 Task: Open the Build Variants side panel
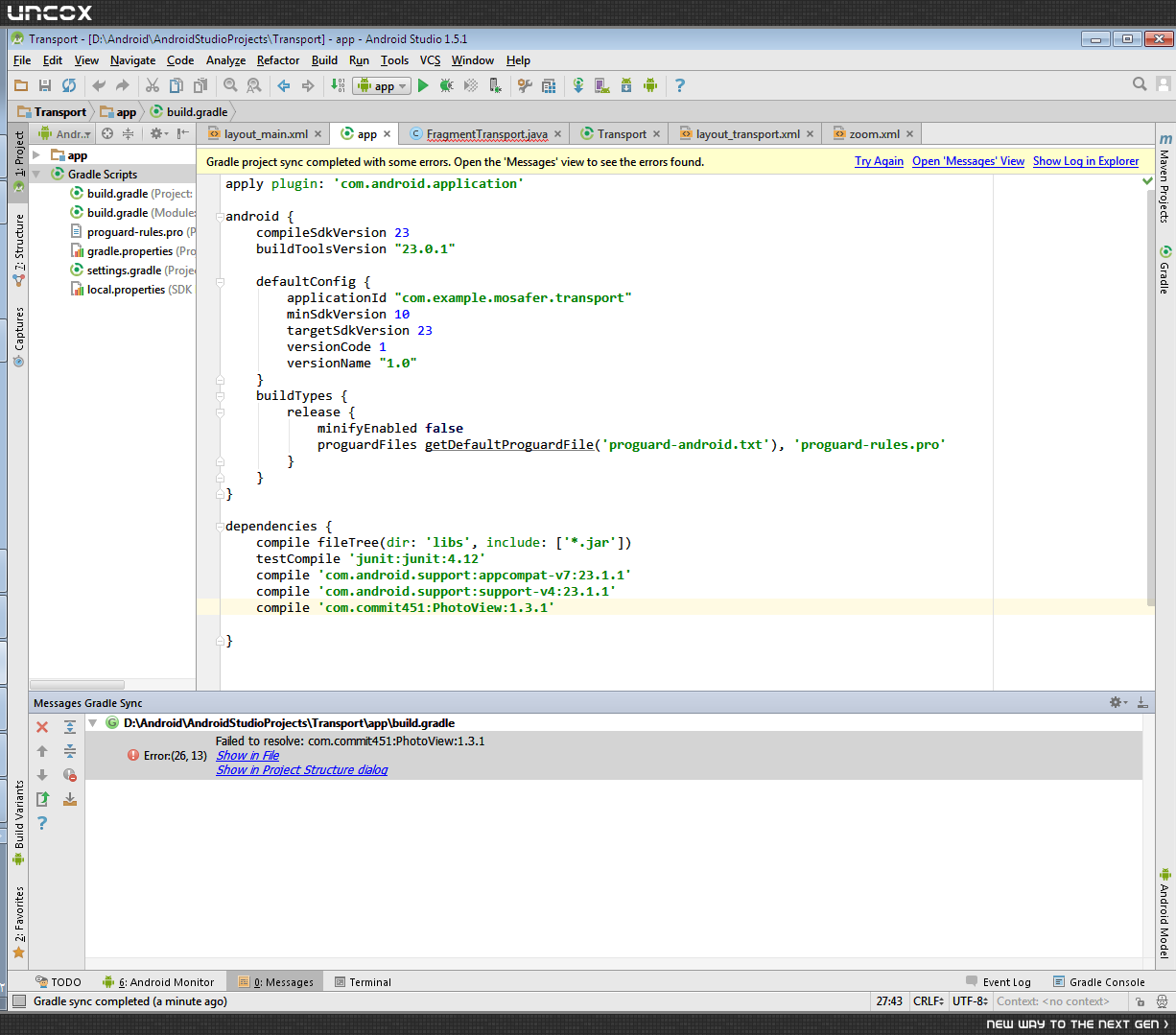(18, 822)
